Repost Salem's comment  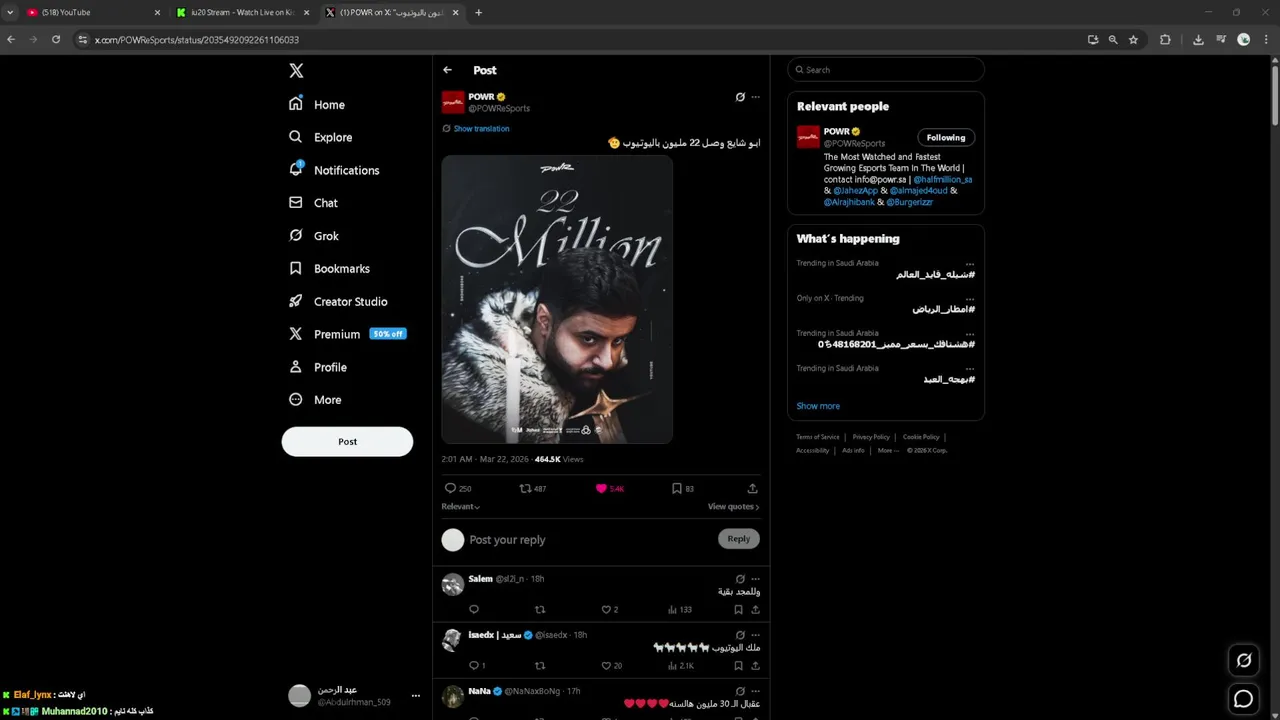coord(540,609)
